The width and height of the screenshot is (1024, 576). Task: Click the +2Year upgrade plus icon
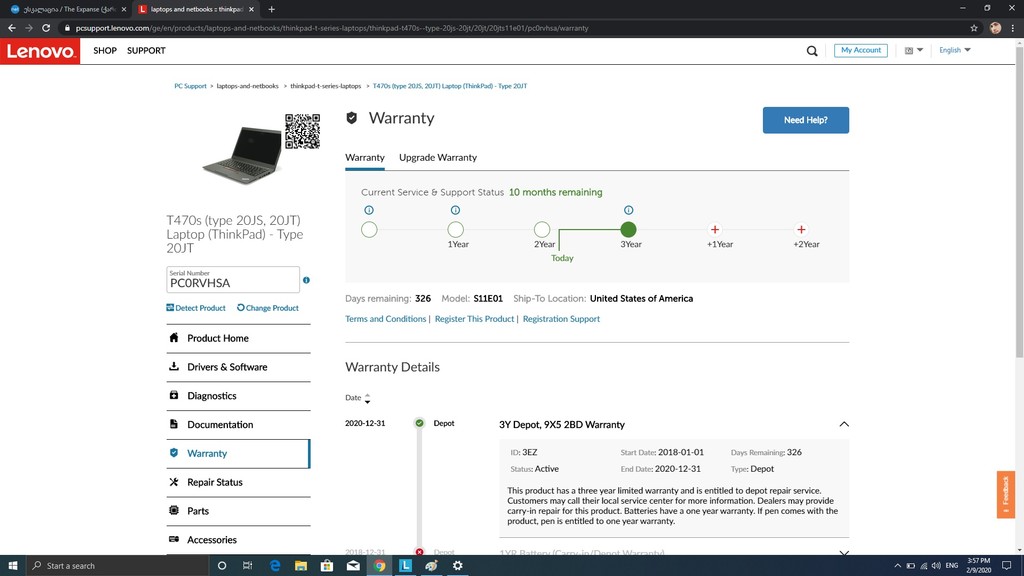(801, 230)
